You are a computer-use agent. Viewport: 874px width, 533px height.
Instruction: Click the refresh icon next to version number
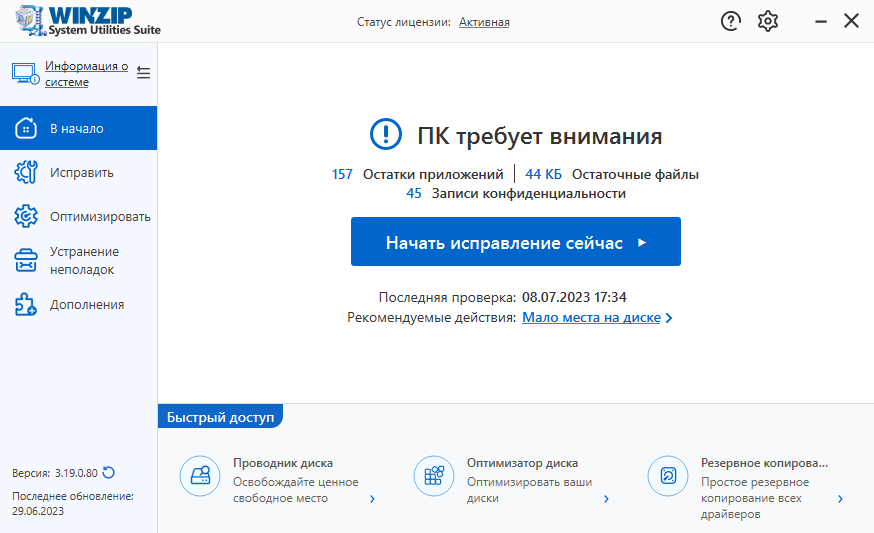point(109,473)
